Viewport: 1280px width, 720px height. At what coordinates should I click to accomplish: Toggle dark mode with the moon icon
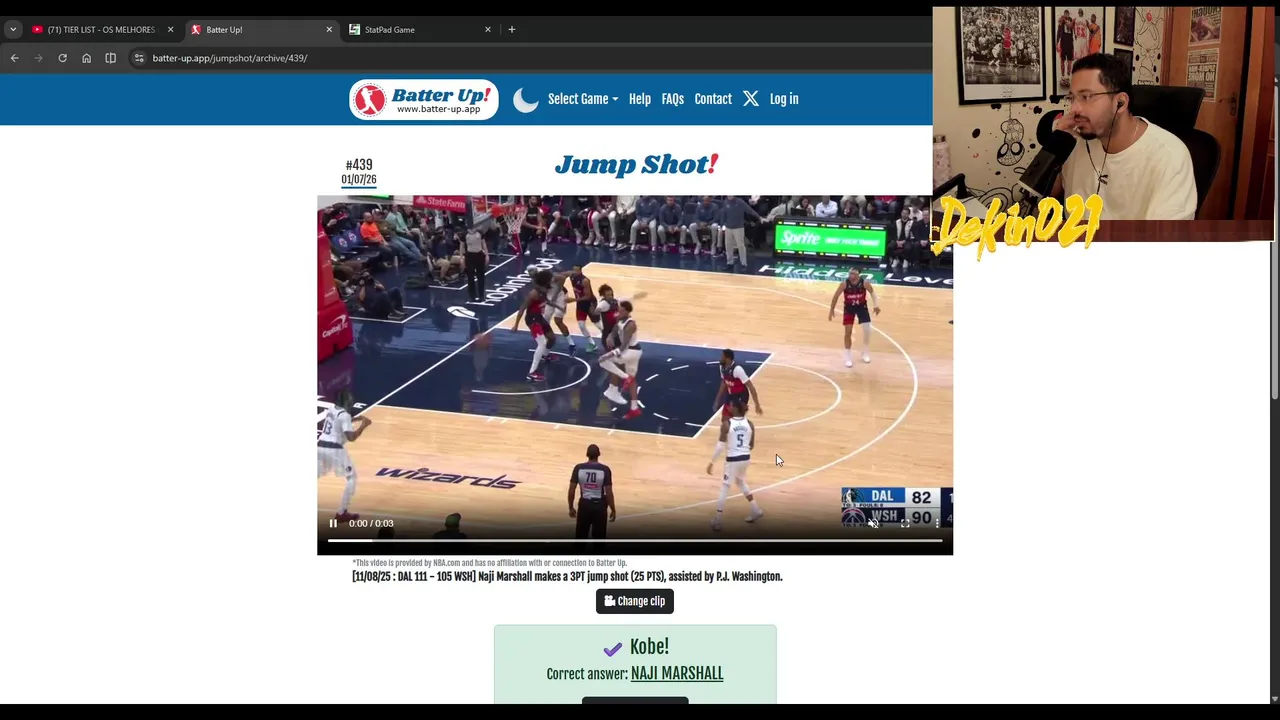[526, 99]
